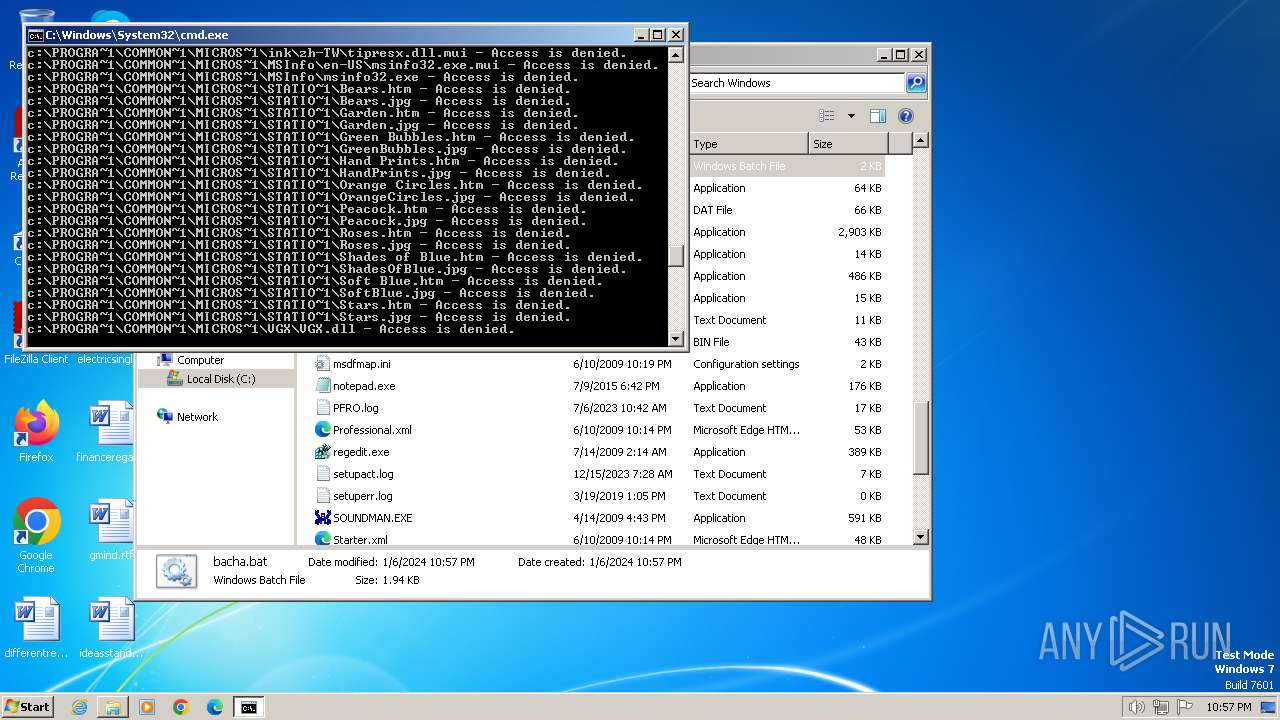Image resolution: width=1280 pixels, height=720 pixels.
Task: Open the views dropdown arrow in Explorer
Action: tap(851, 116)
